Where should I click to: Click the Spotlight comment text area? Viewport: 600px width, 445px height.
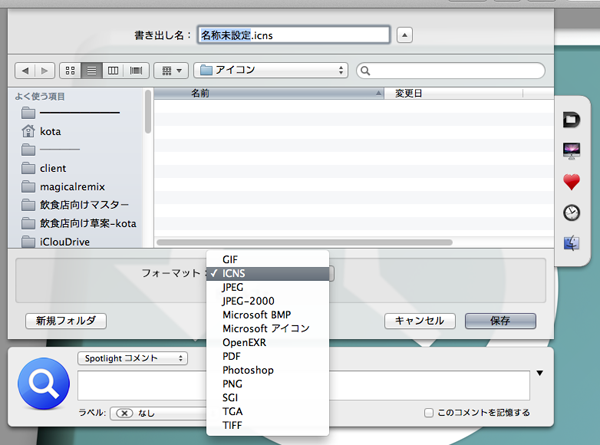(x=303, y=385)
